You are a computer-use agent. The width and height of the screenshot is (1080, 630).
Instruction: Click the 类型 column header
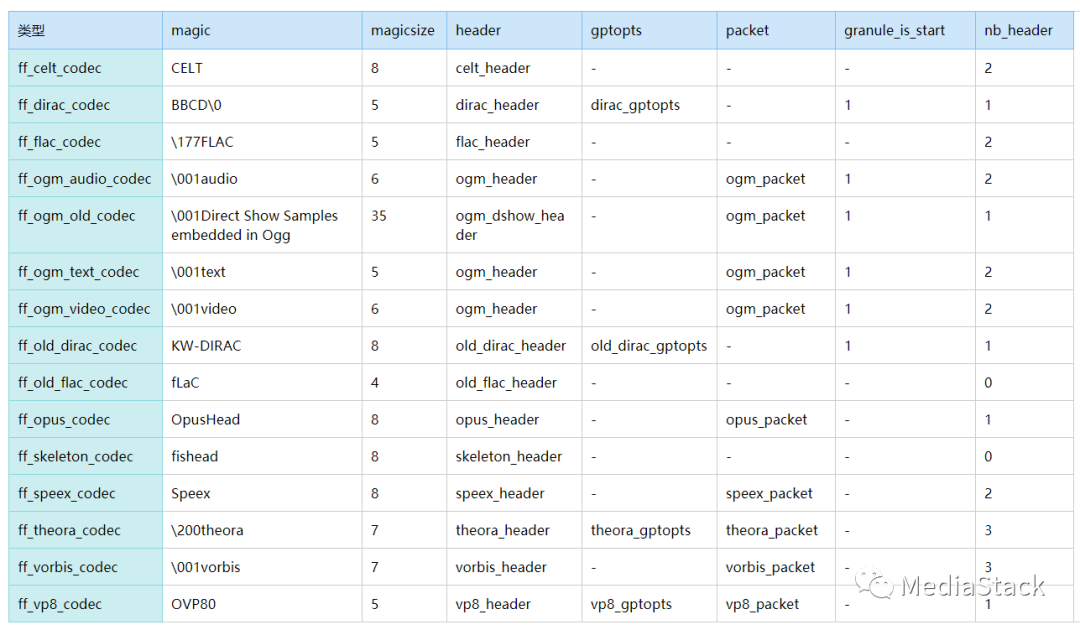click(31, 30)
